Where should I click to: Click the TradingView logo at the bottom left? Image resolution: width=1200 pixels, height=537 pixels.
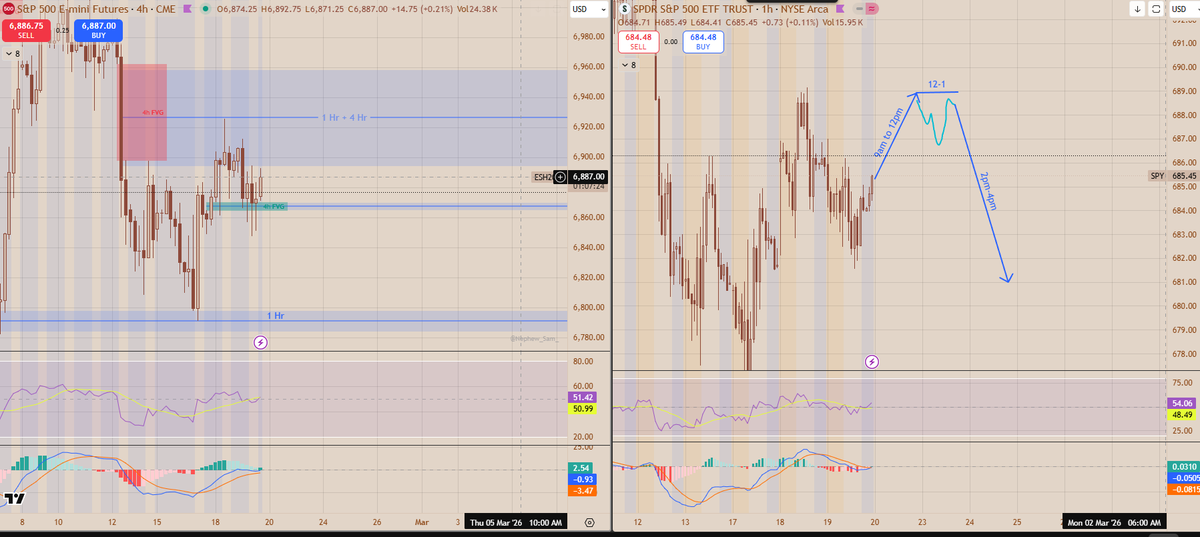coord(14,498)
